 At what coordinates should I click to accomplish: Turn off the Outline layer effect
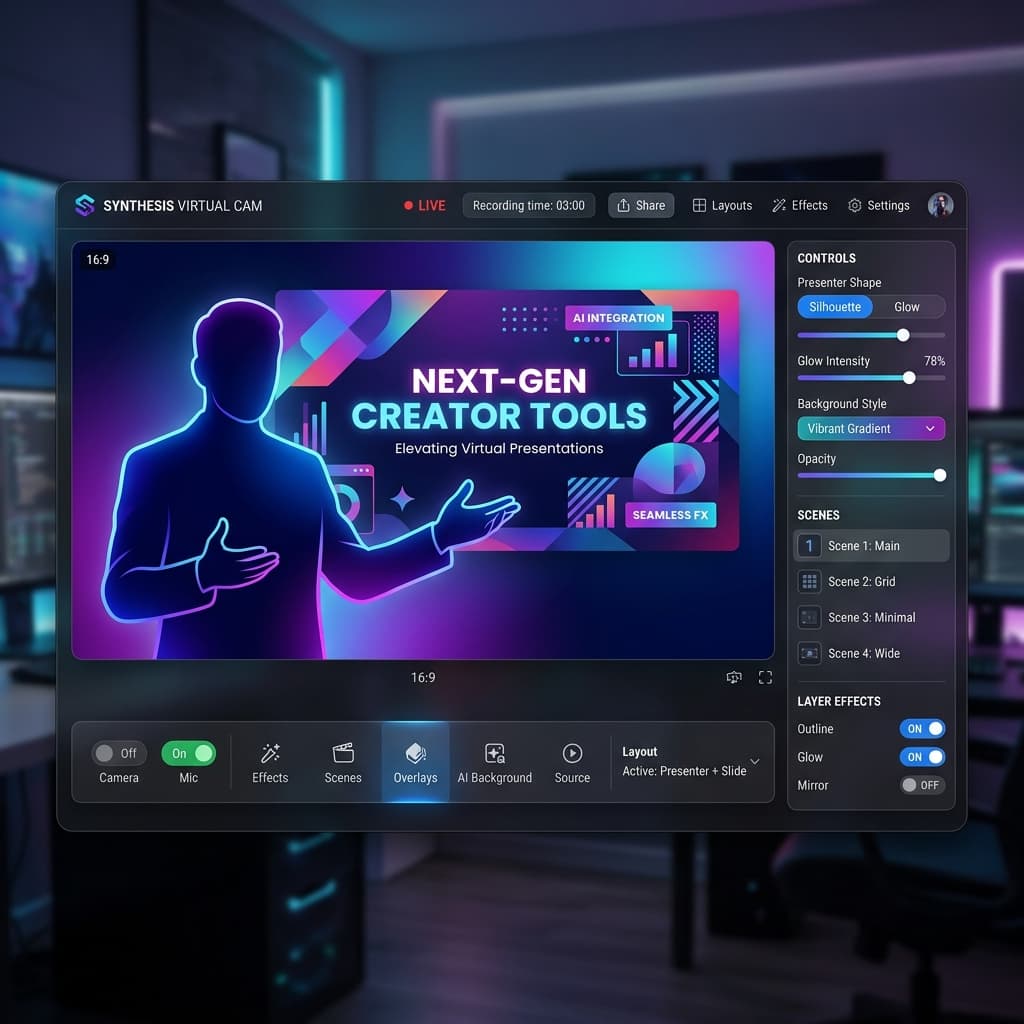921,728
